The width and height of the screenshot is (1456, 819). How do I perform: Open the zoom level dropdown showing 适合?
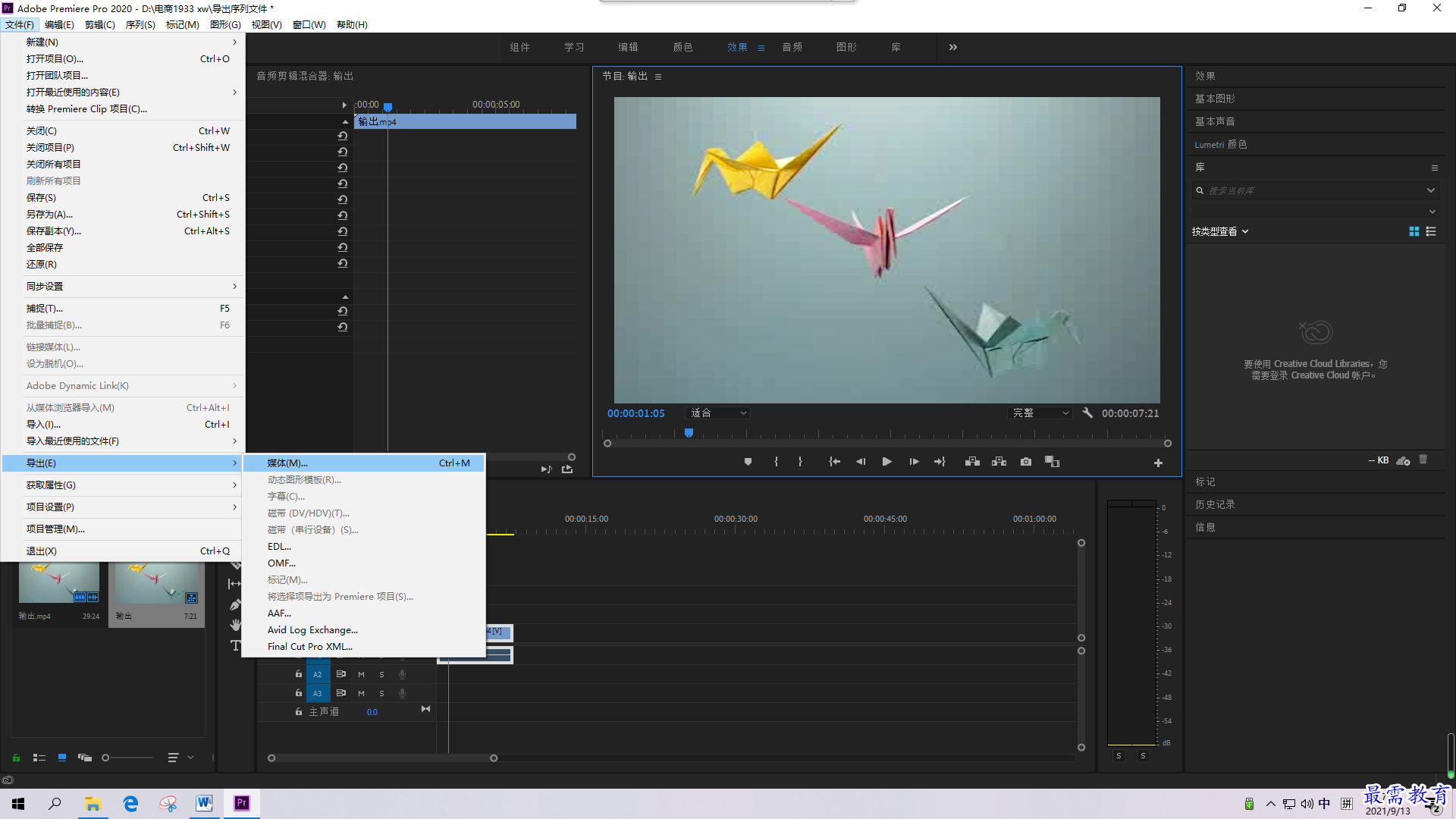pos(718,413)
